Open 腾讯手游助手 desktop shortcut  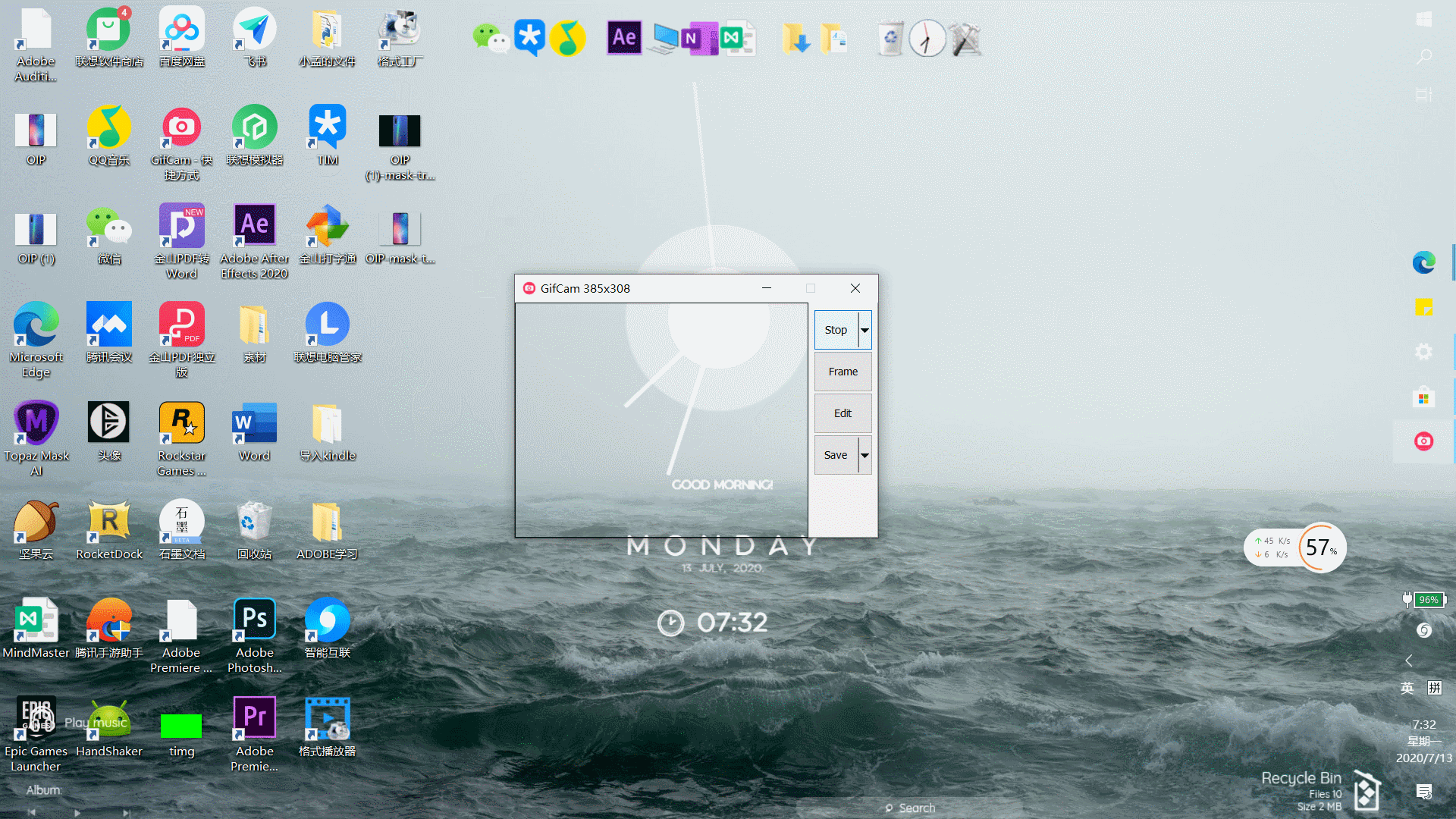point(108,629)
